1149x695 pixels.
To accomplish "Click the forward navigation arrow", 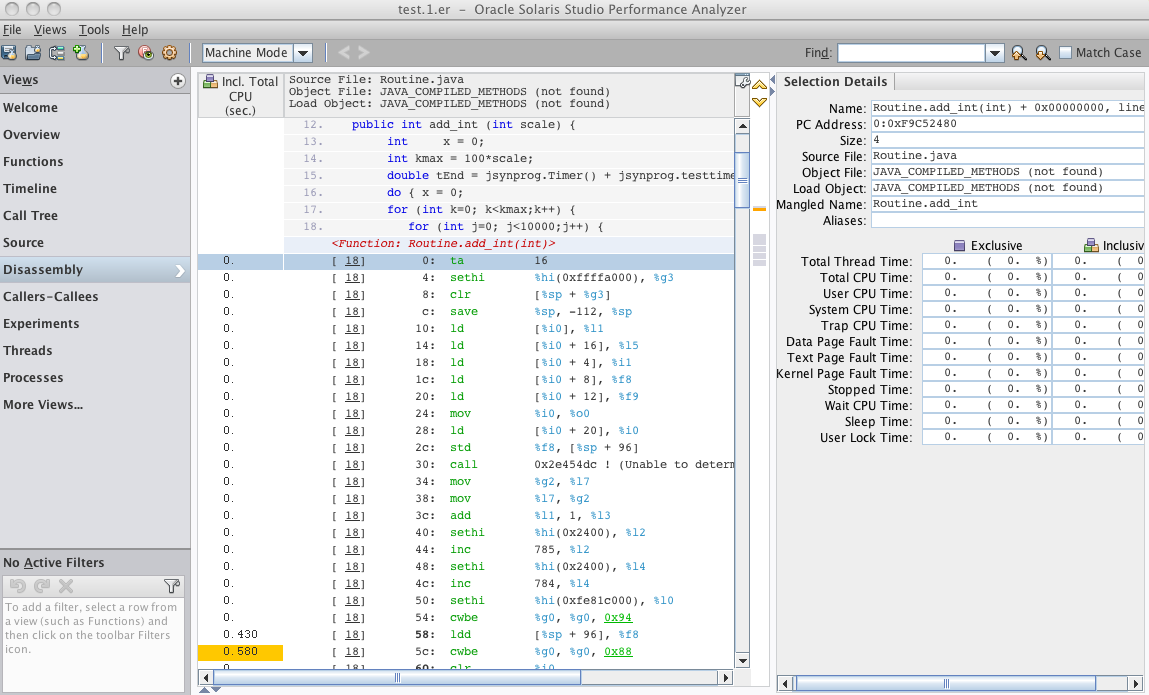I will point(363,52).
